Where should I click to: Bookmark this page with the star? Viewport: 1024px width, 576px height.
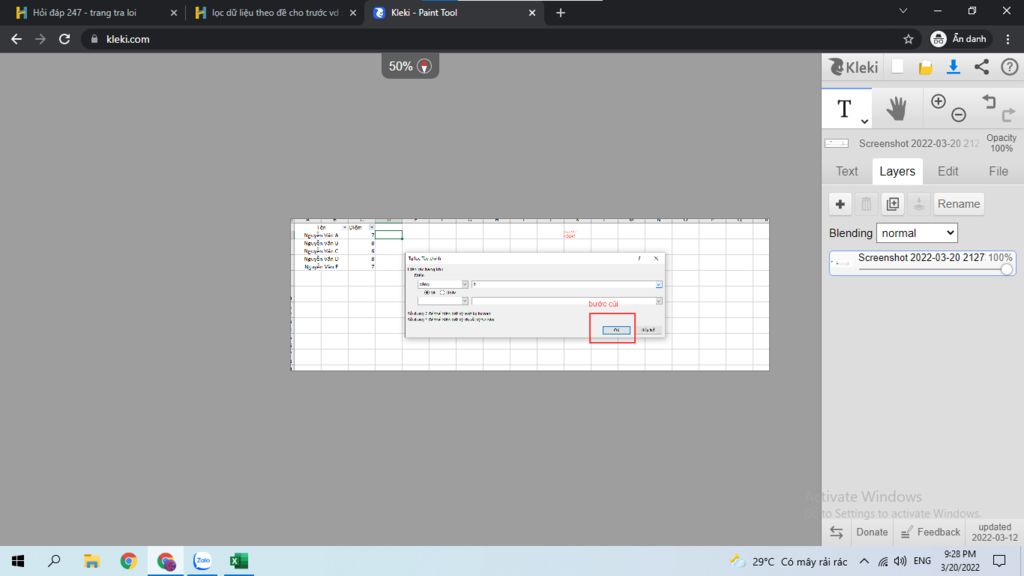(908, 39)
